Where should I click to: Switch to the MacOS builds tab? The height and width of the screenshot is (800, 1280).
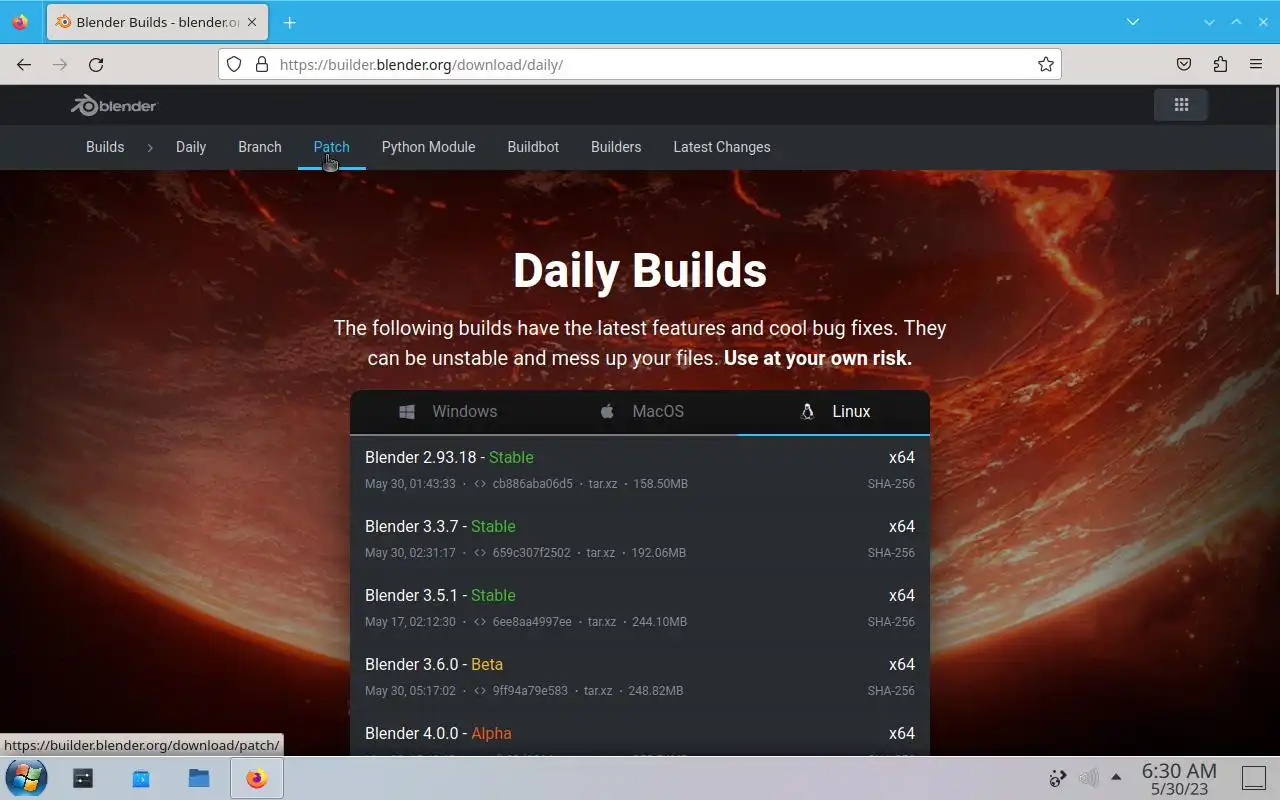pos(641,412)
